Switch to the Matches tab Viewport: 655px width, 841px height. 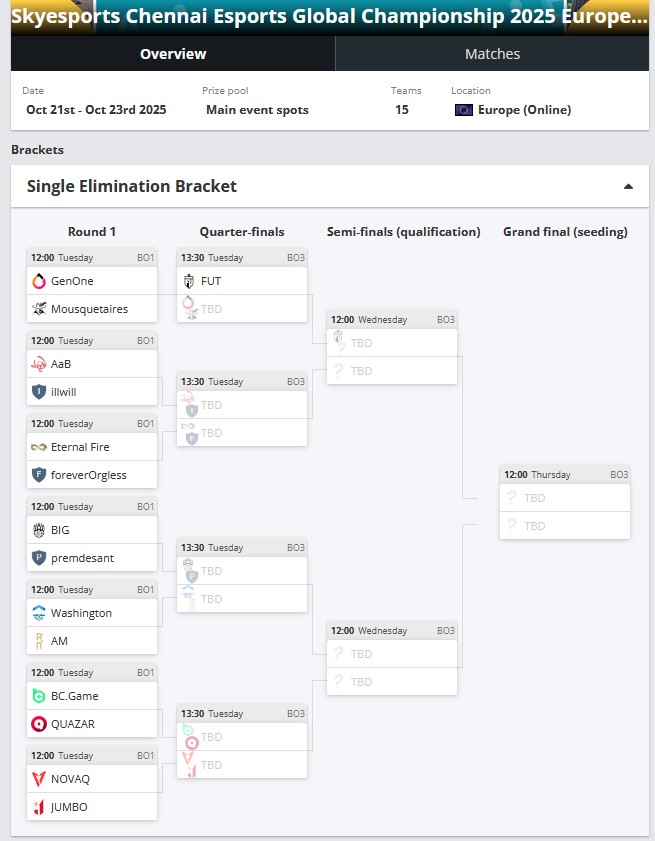tap(492, 54)
